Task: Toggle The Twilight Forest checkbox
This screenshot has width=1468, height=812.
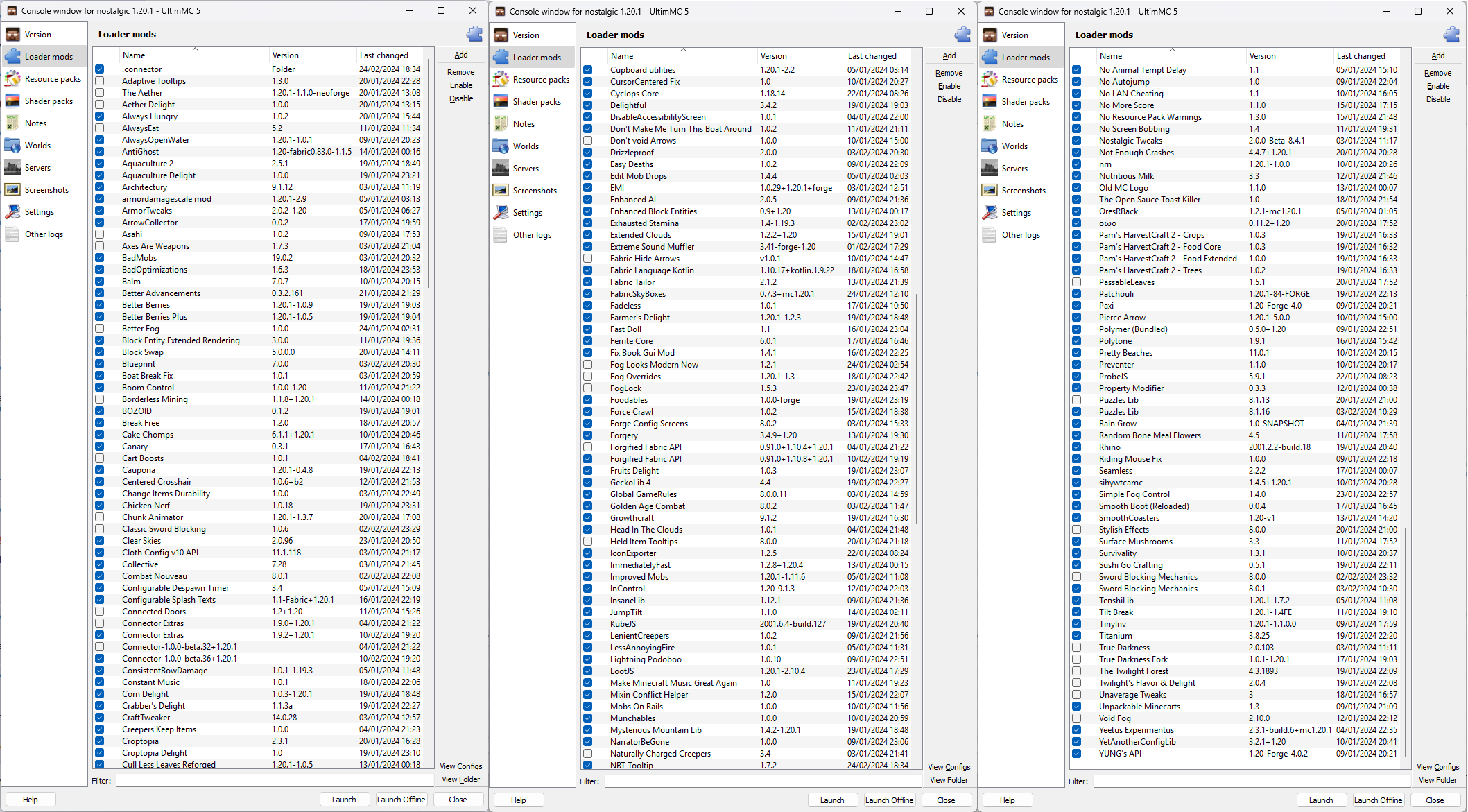Action: 1077,671
